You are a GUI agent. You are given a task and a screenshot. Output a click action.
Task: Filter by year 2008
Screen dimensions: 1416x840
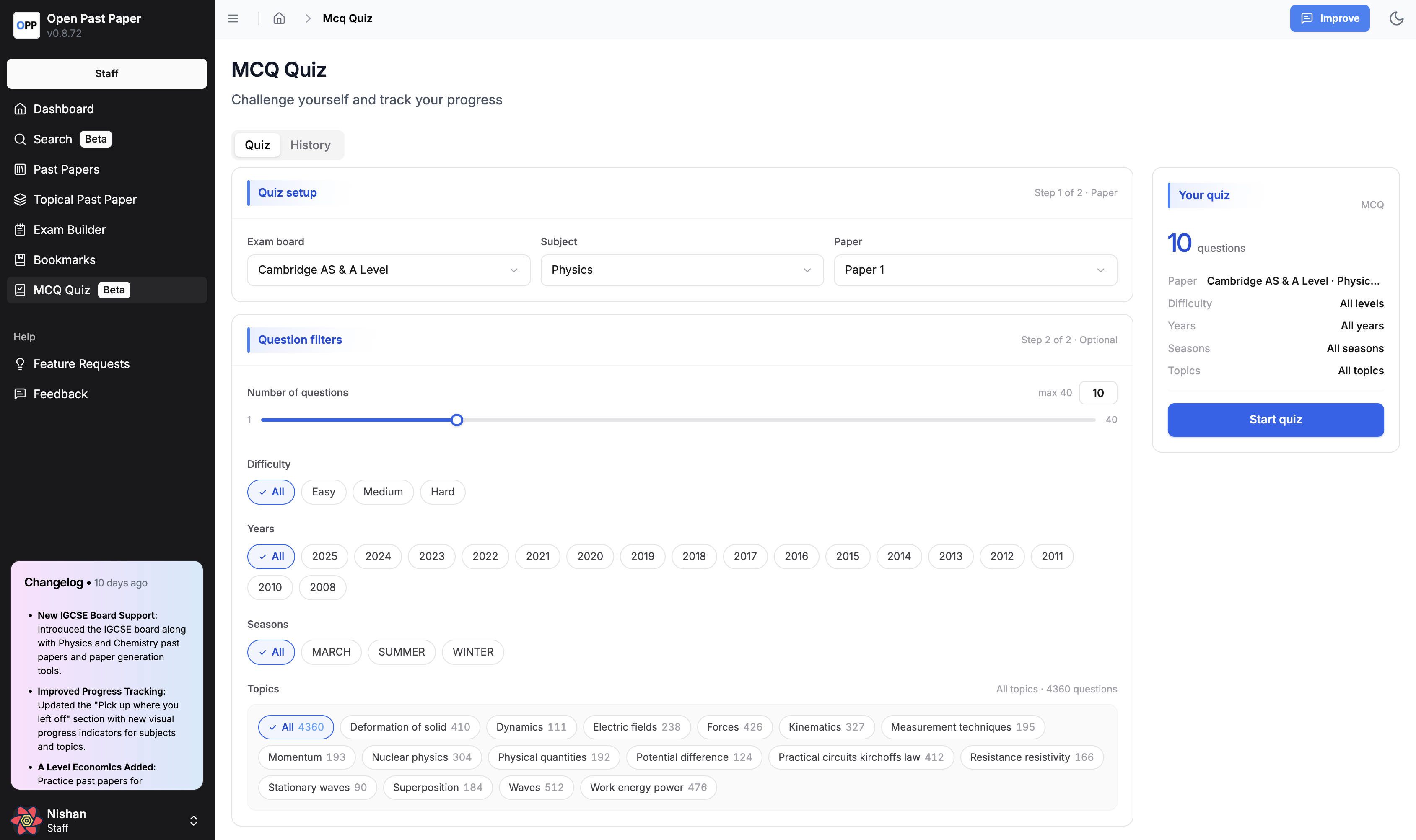pyautogui.click(x=323, y=588)
